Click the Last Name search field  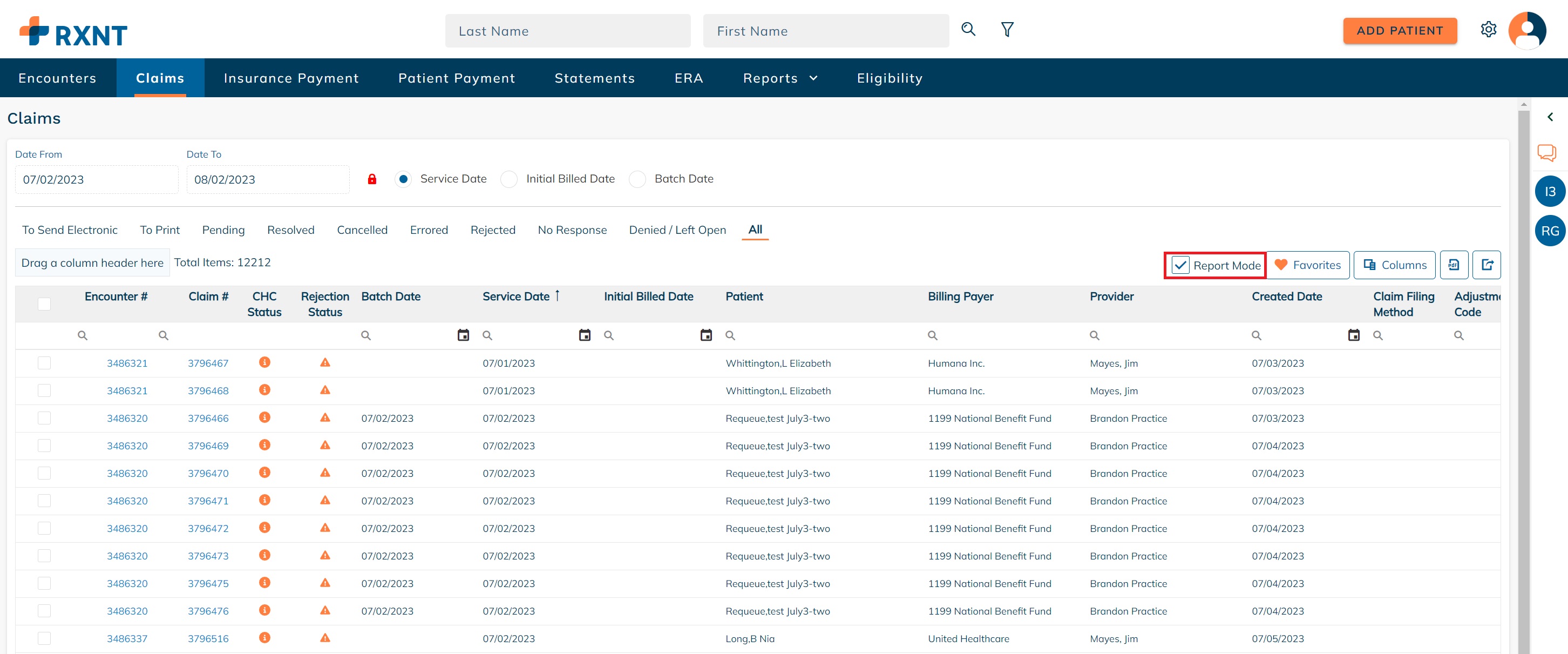pos(567,31)
